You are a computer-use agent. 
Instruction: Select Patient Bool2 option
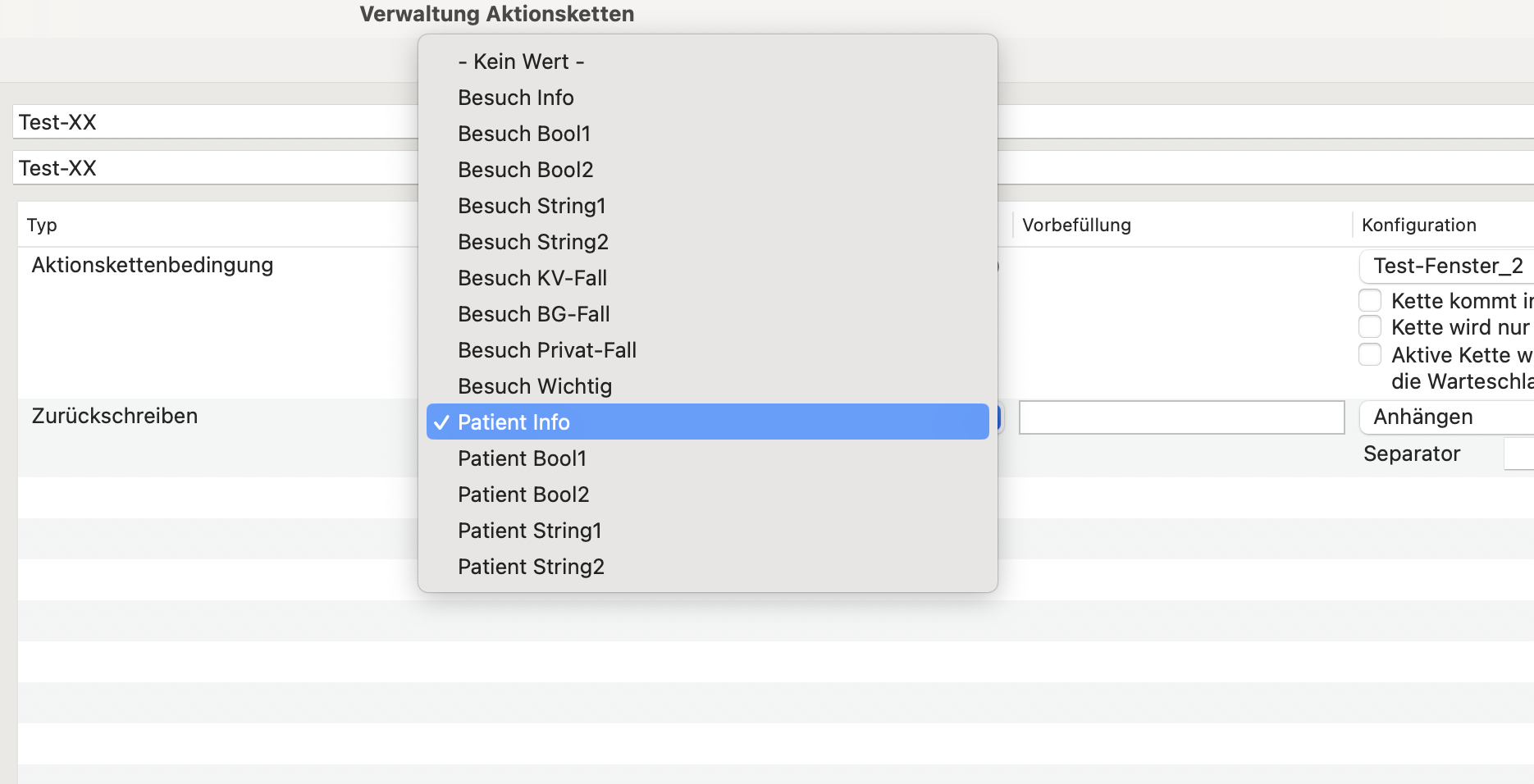pyautogui.click(x=707, y=495)
